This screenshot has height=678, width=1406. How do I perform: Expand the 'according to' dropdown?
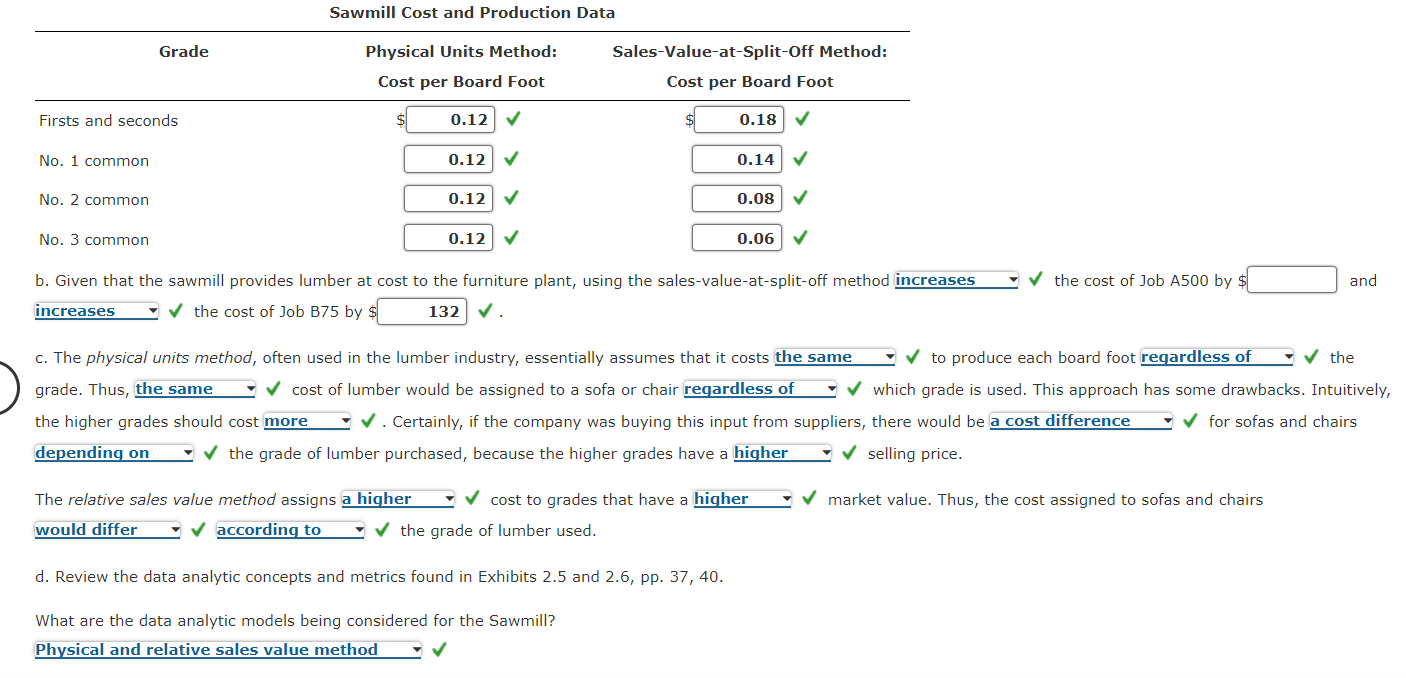290,530
